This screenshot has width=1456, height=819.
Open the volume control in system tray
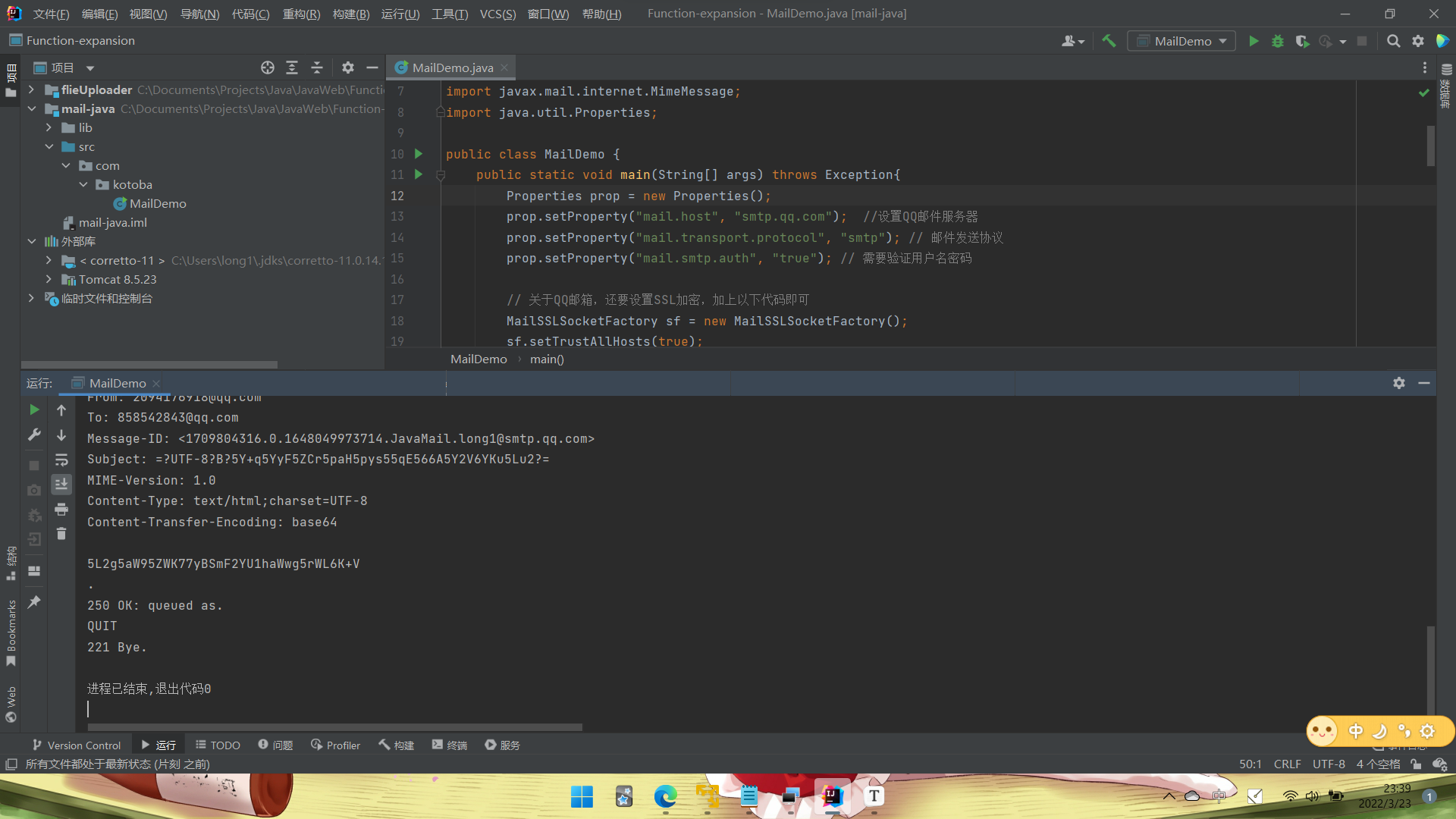tap(1313, 796)
